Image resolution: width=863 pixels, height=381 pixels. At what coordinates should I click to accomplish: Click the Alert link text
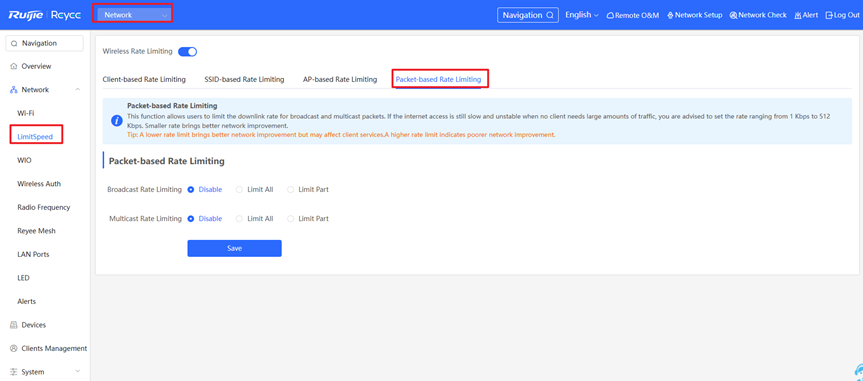click(x=810, y=15)
